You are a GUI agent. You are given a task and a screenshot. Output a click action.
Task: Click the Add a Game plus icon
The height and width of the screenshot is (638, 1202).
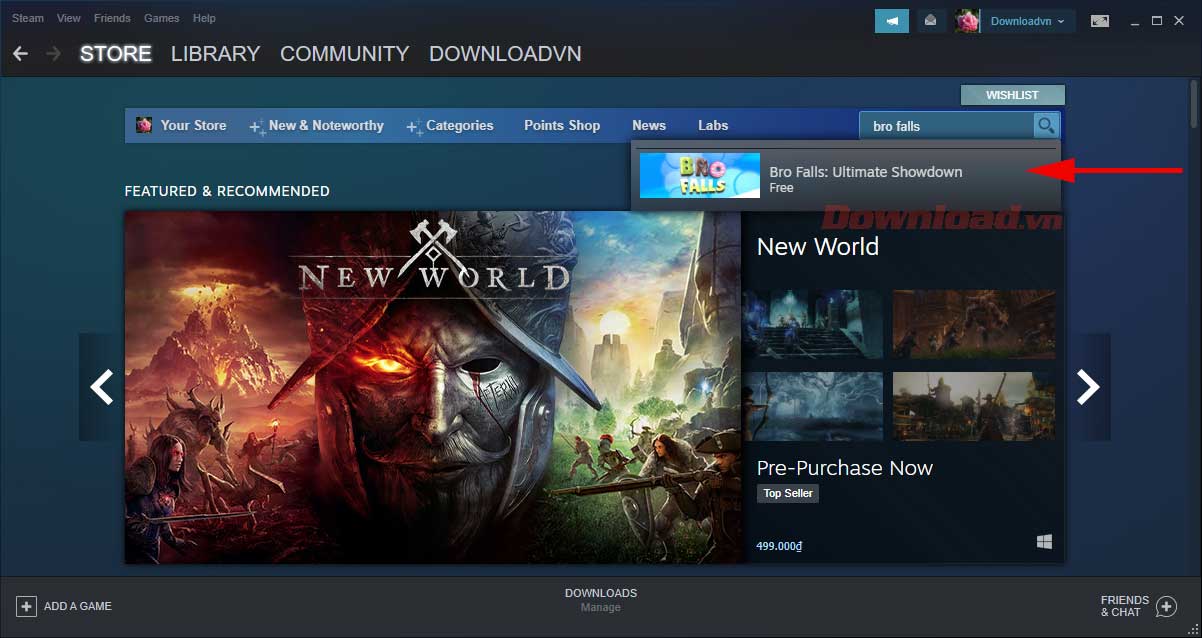point(26,606)
